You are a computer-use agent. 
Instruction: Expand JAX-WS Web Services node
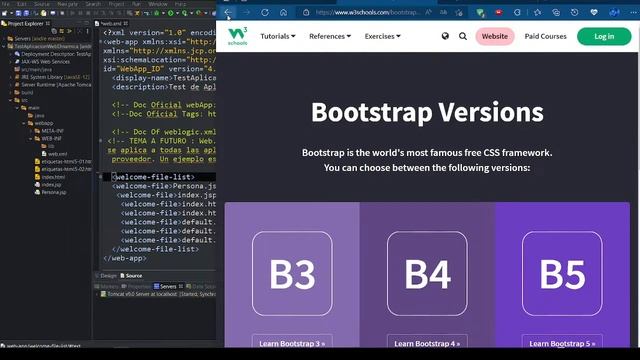pos(11,62)
